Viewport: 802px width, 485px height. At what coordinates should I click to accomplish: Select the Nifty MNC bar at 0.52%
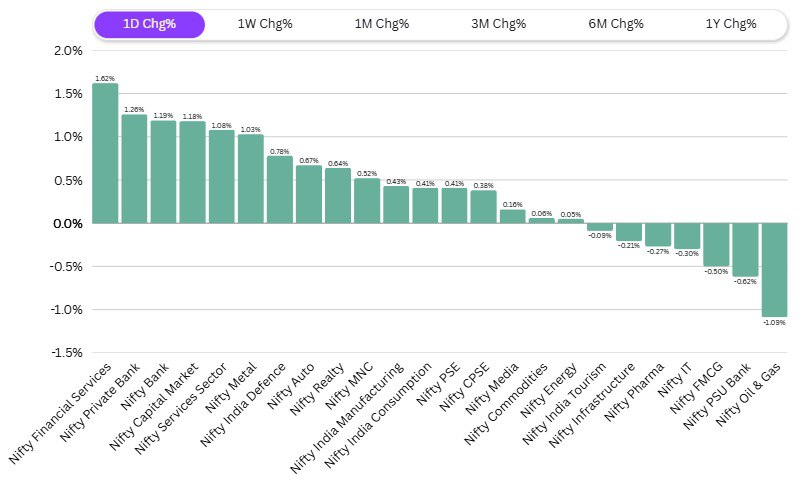coord(367,201)
